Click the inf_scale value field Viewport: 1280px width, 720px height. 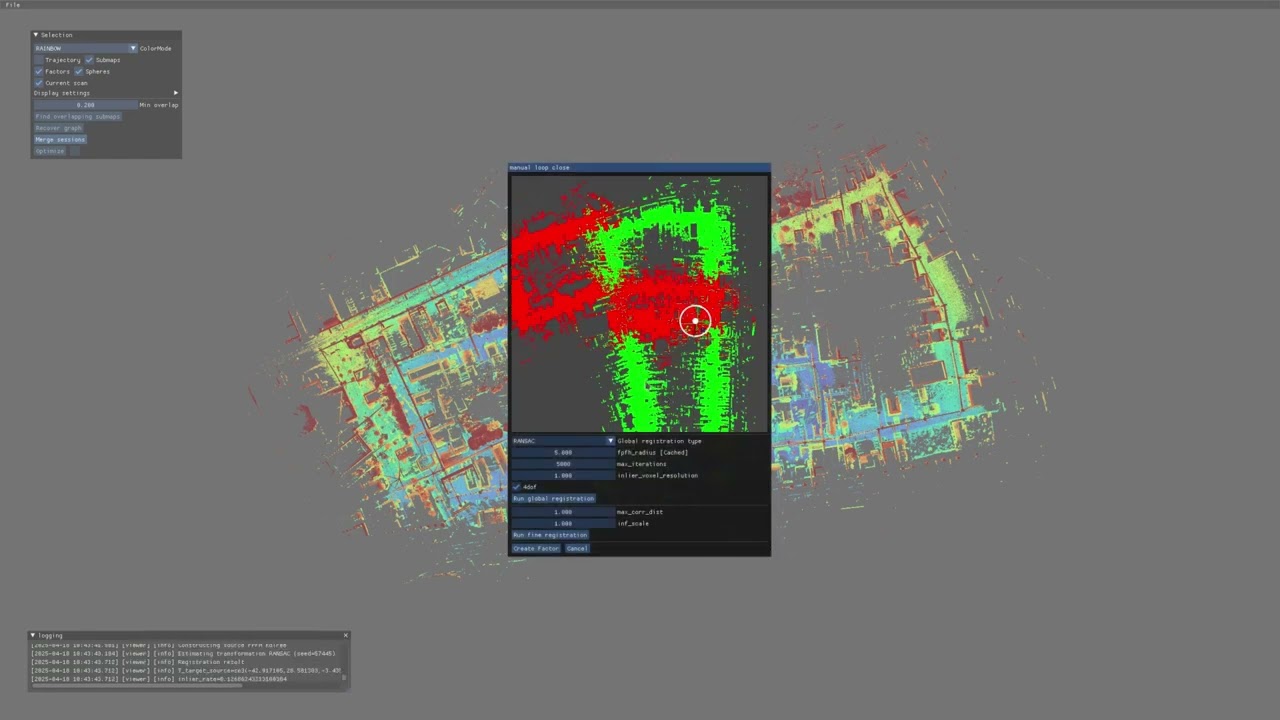pos(563,524)
